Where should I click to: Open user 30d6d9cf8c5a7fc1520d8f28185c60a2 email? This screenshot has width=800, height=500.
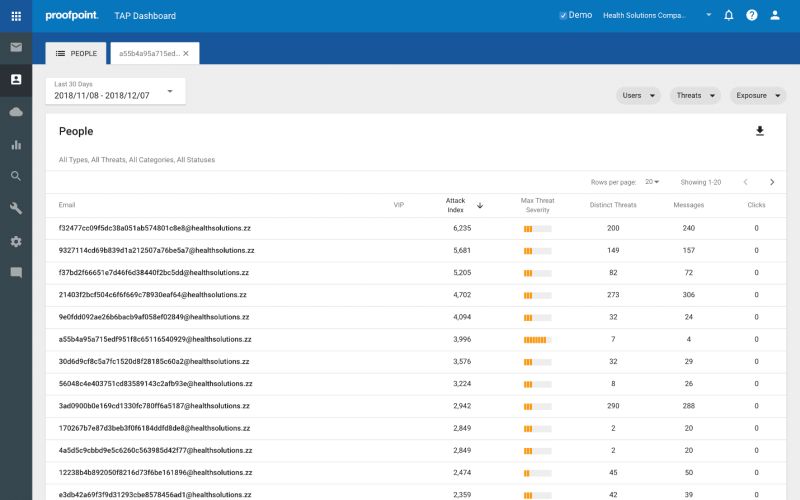[154, 361]
